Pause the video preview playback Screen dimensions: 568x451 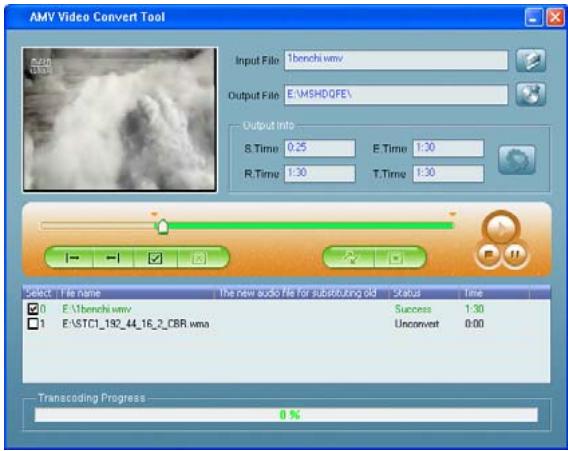coord(514,255)
